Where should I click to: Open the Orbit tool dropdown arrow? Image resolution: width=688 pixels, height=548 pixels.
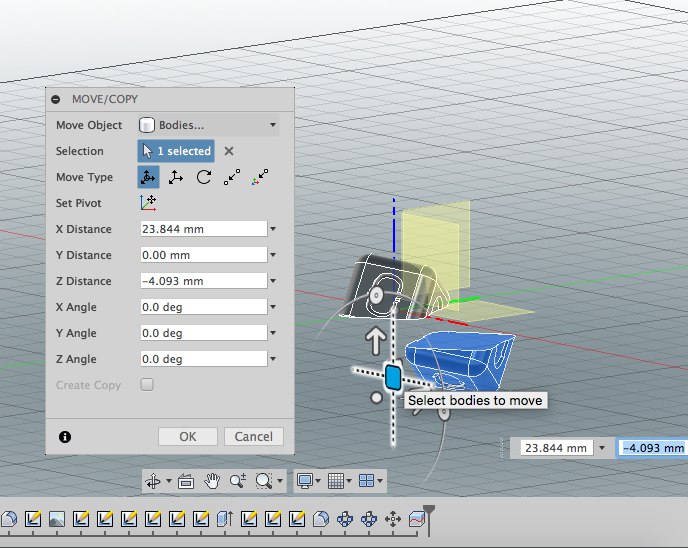click(x=169, y=481)
